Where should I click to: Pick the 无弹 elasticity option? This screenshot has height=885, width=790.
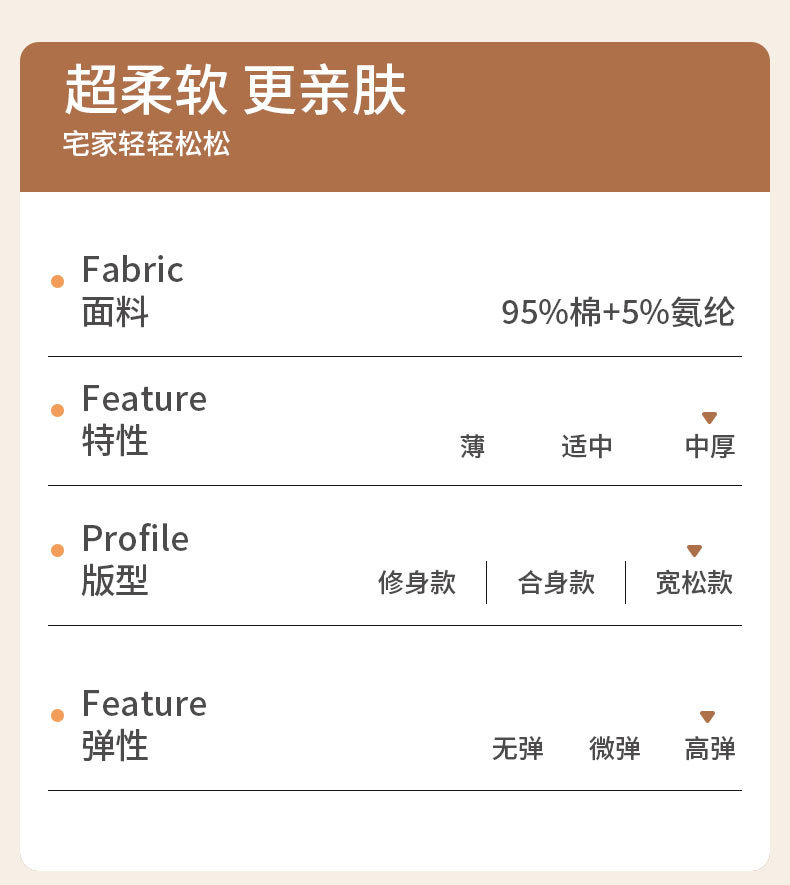[517, 748]
